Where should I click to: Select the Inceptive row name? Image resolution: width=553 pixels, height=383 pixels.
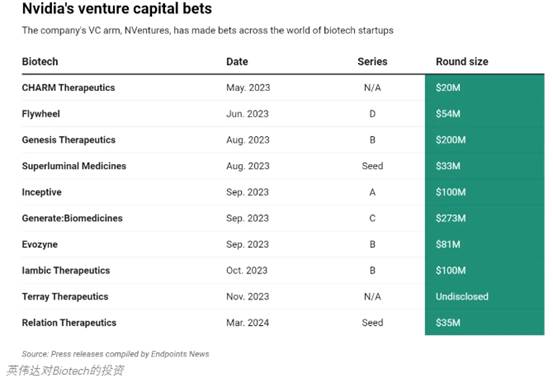(x=42, y=192)
